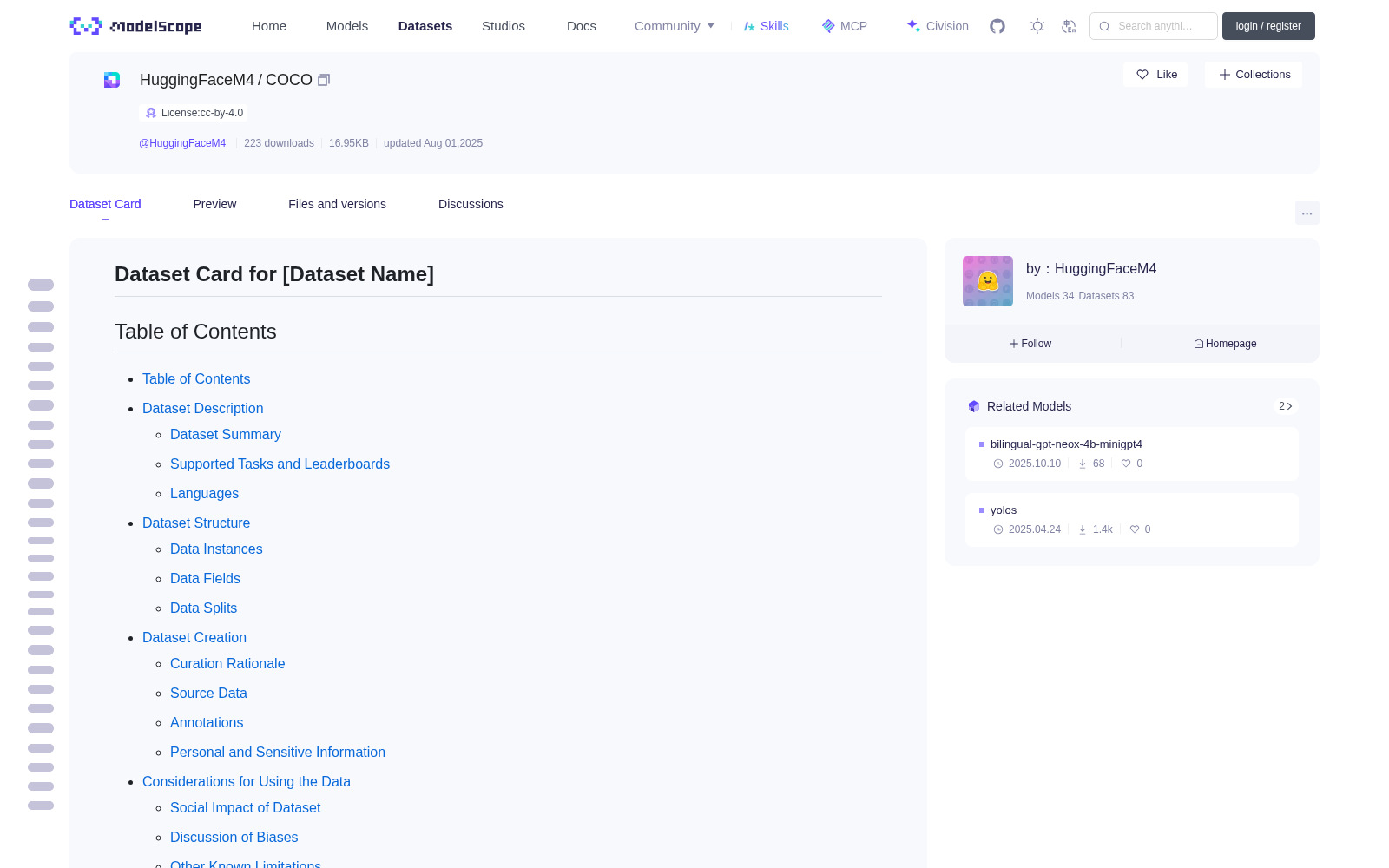Jump to Considerations for Using the Data
The image size is (1389, 868).
pos(247,781)
